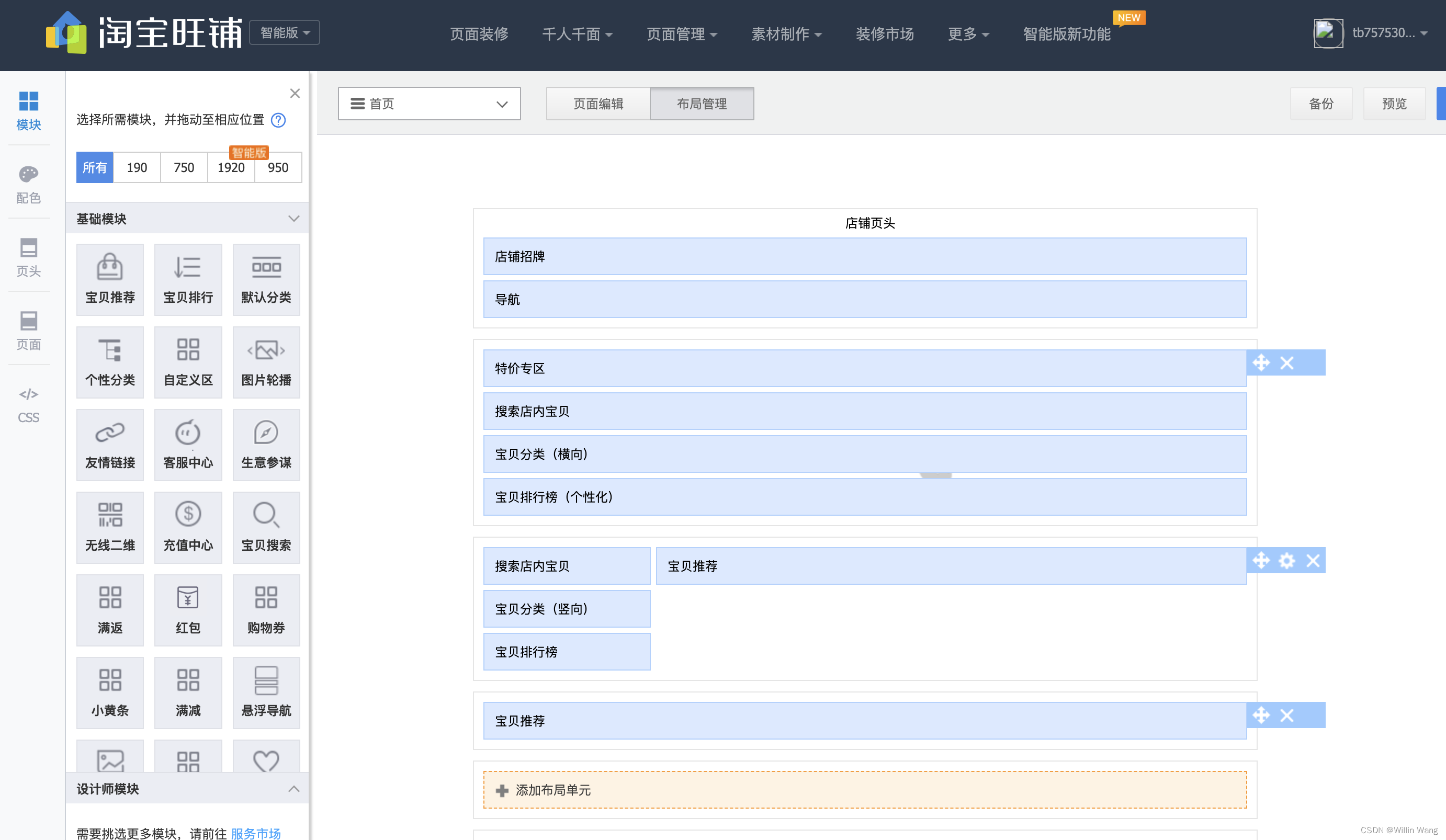Filter modules by 950 width
Viewport: 1446px width, 840px height.
point(278,167)
